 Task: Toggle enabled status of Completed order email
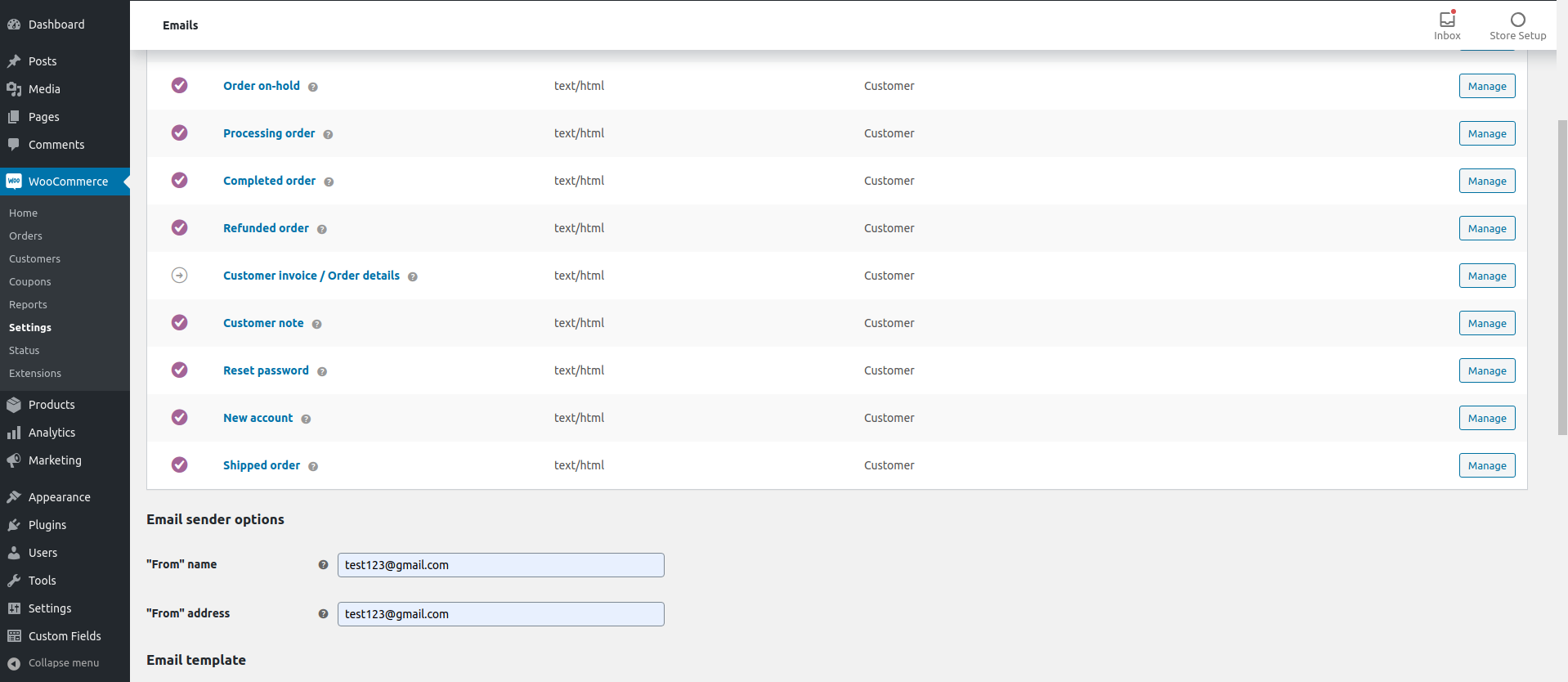(x=180, y=180)
